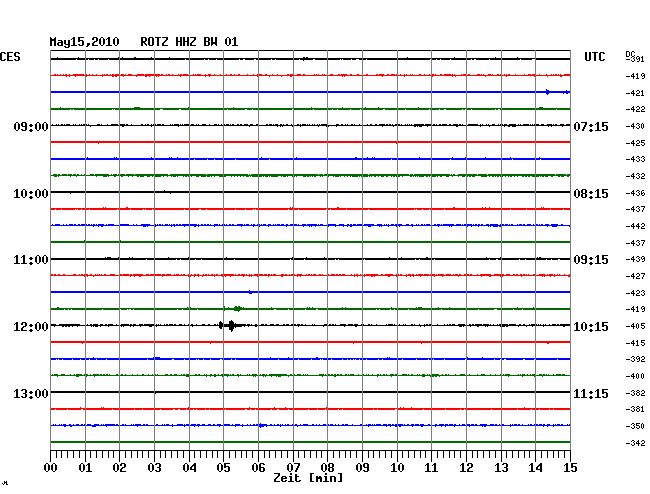Select the "11:00" local time label
Viewport: 650px width, 494px height.
coord(31,260)
